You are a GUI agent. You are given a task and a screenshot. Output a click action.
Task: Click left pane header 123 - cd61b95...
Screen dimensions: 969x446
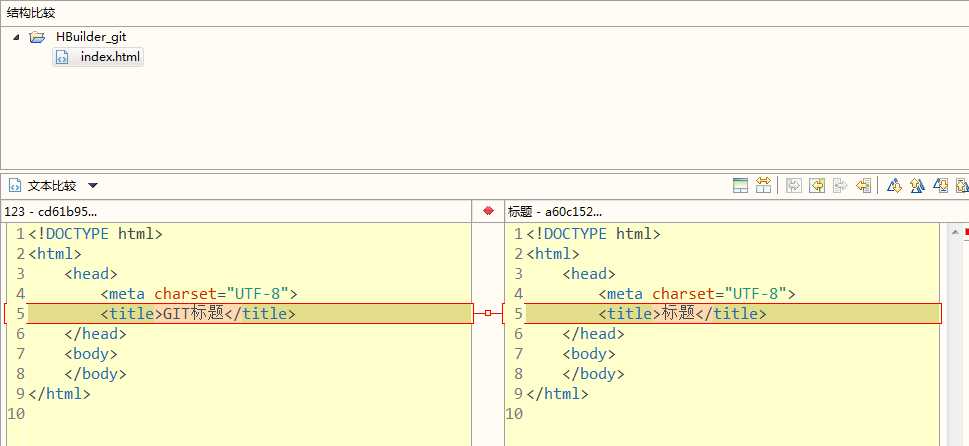(51, 212)
